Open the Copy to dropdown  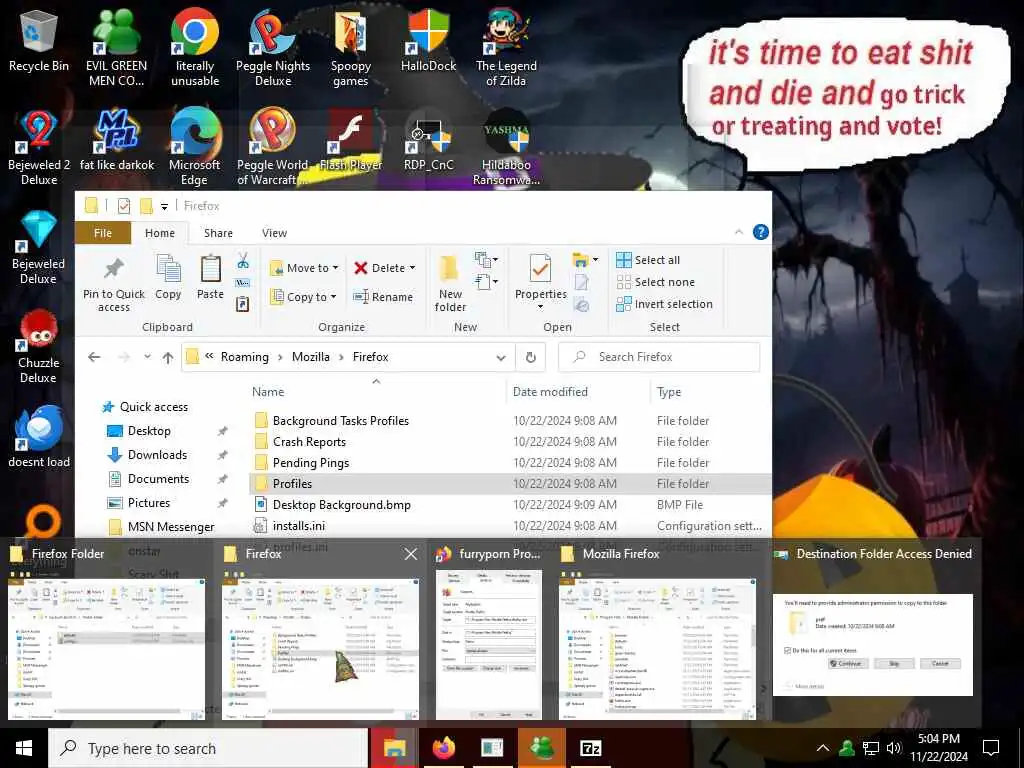tap(303, 297)
